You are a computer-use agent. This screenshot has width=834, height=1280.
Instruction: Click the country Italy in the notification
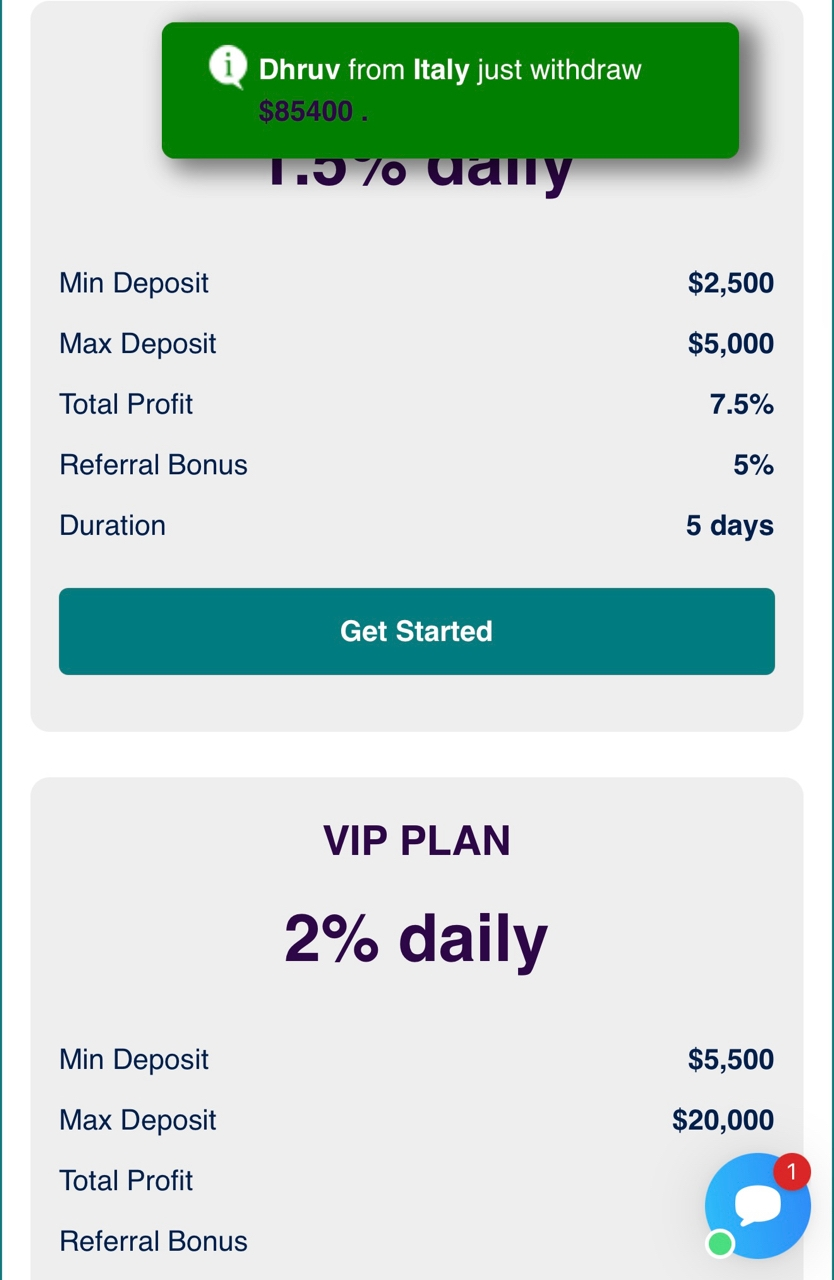point(441,70)
